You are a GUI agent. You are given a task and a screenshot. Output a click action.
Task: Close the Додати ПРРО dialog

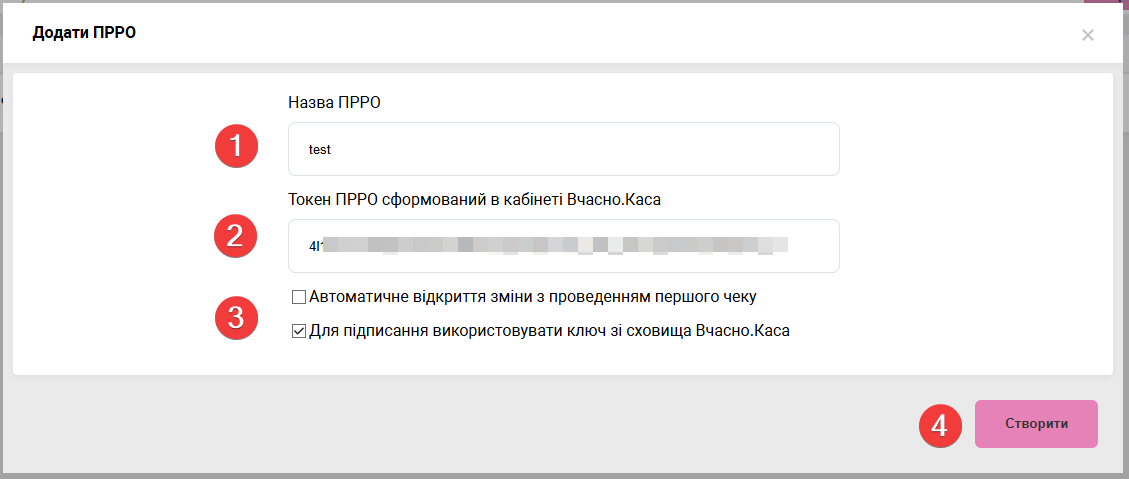click(1088, 35)
